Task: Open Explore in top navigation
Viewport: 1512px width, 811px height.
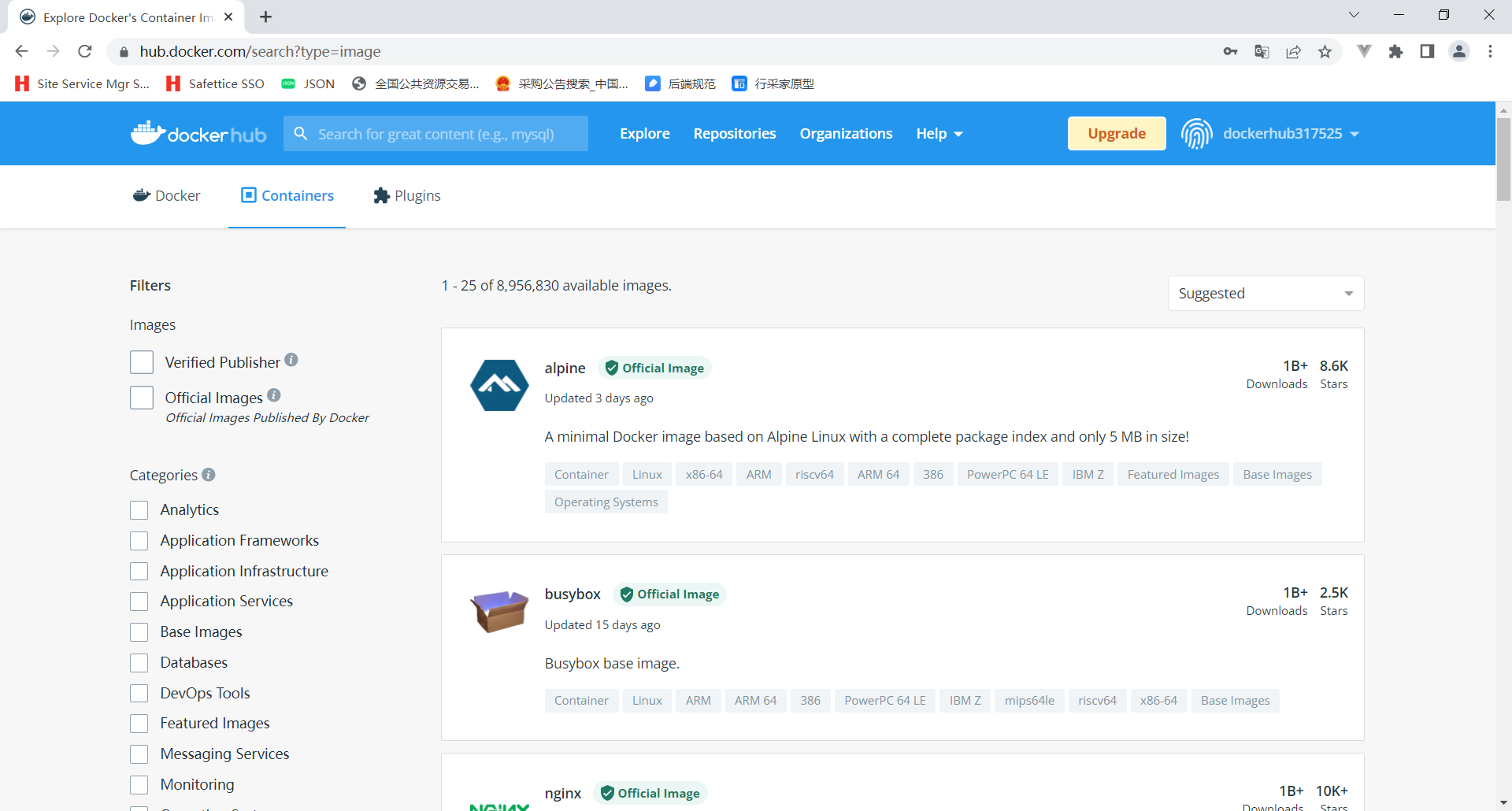Action: coord(645,134)
